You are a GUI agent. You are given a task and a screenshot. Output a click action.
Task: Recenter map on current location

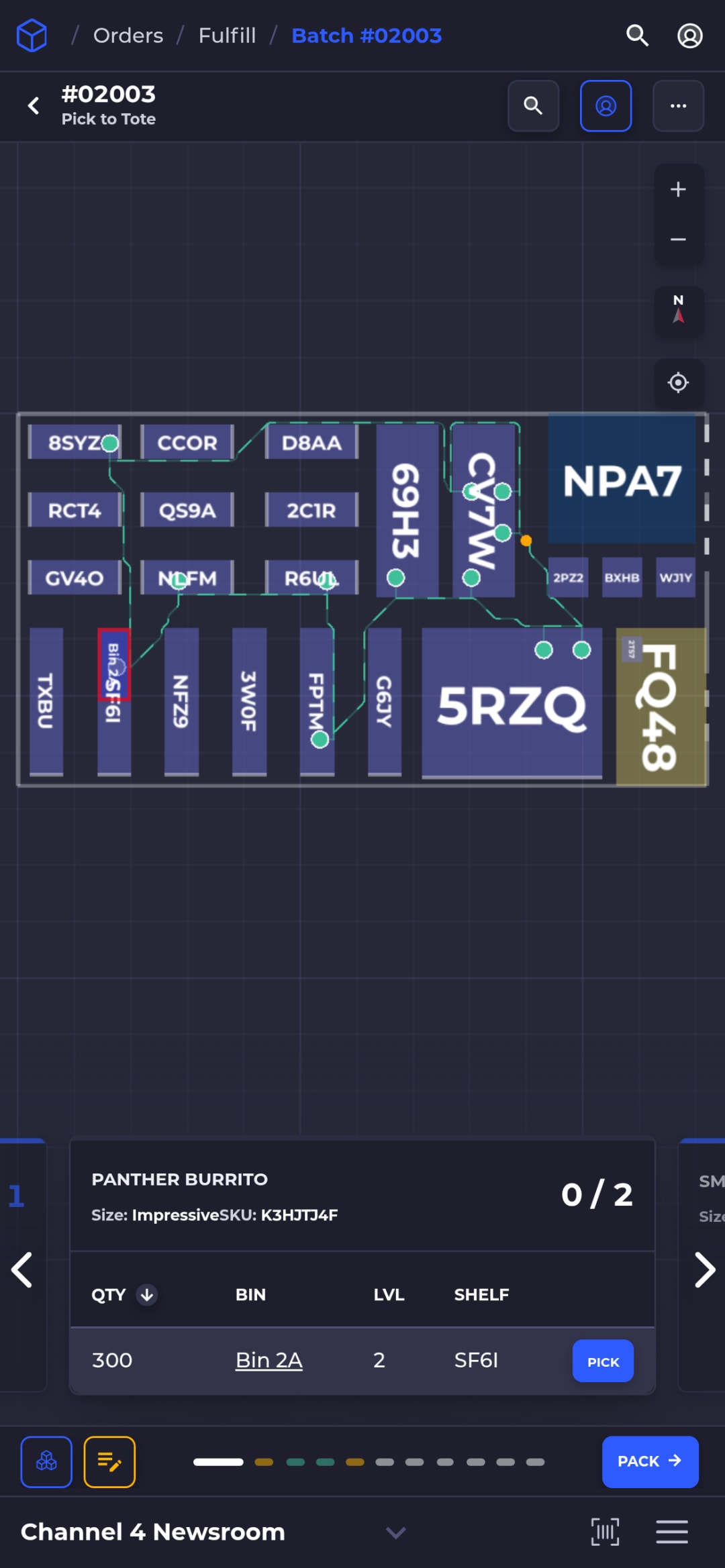[x=678, y=382]
